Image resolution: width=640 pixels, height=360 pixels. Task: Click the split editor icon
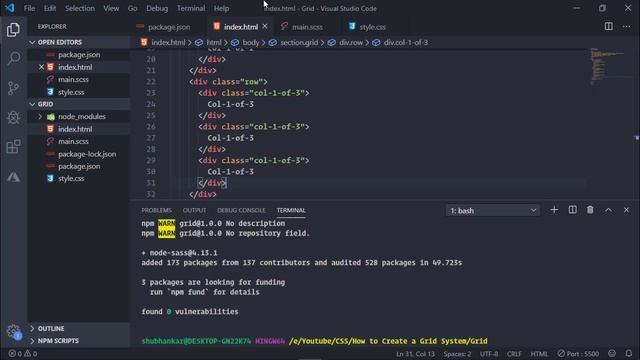point(608,27)
